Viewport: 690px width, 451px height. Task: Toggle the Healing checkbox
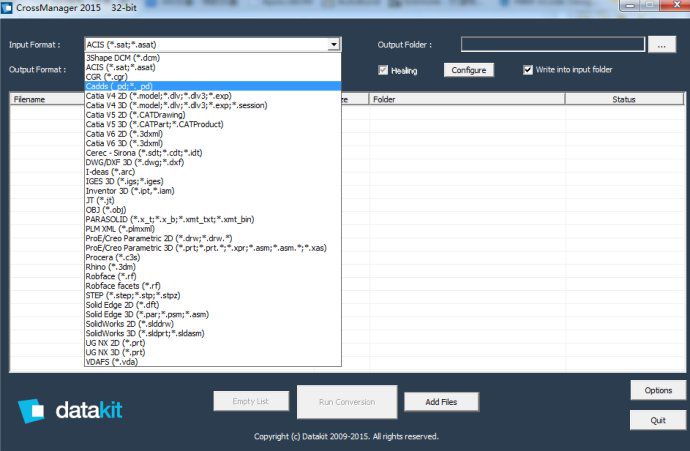pos(383,70)
